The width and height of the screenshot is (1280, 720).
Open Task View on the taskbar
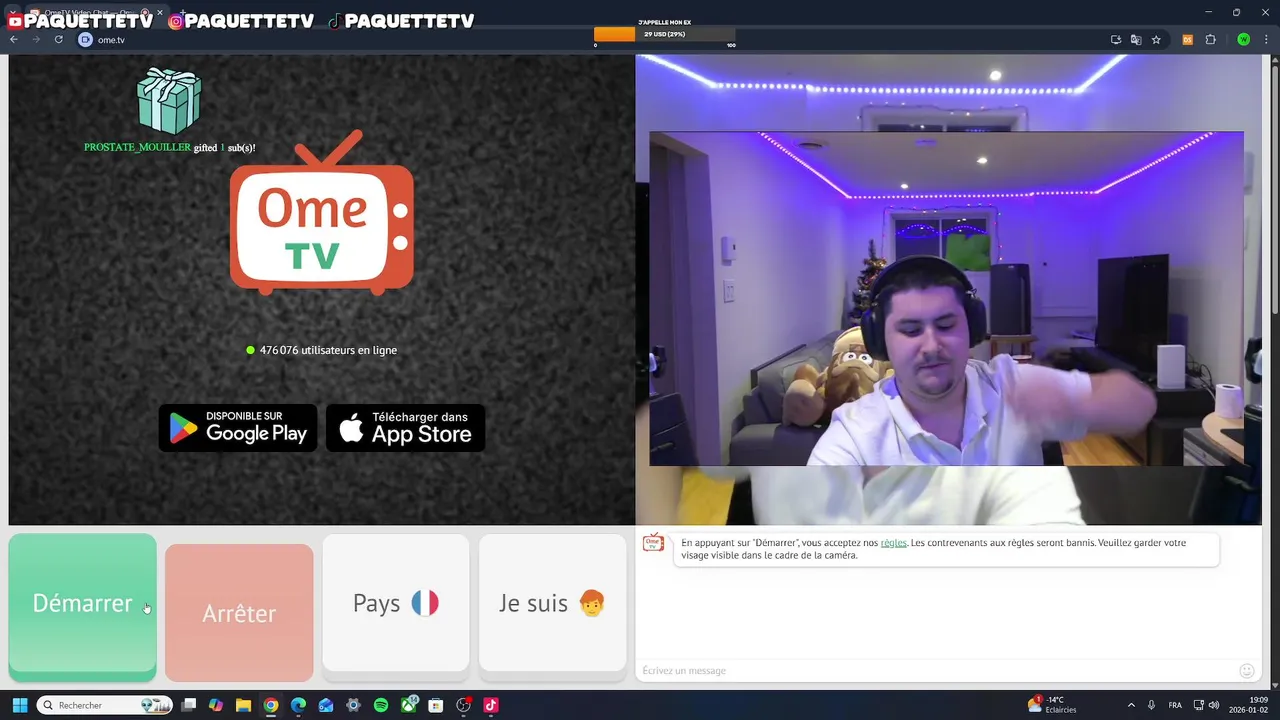[189, 705]
